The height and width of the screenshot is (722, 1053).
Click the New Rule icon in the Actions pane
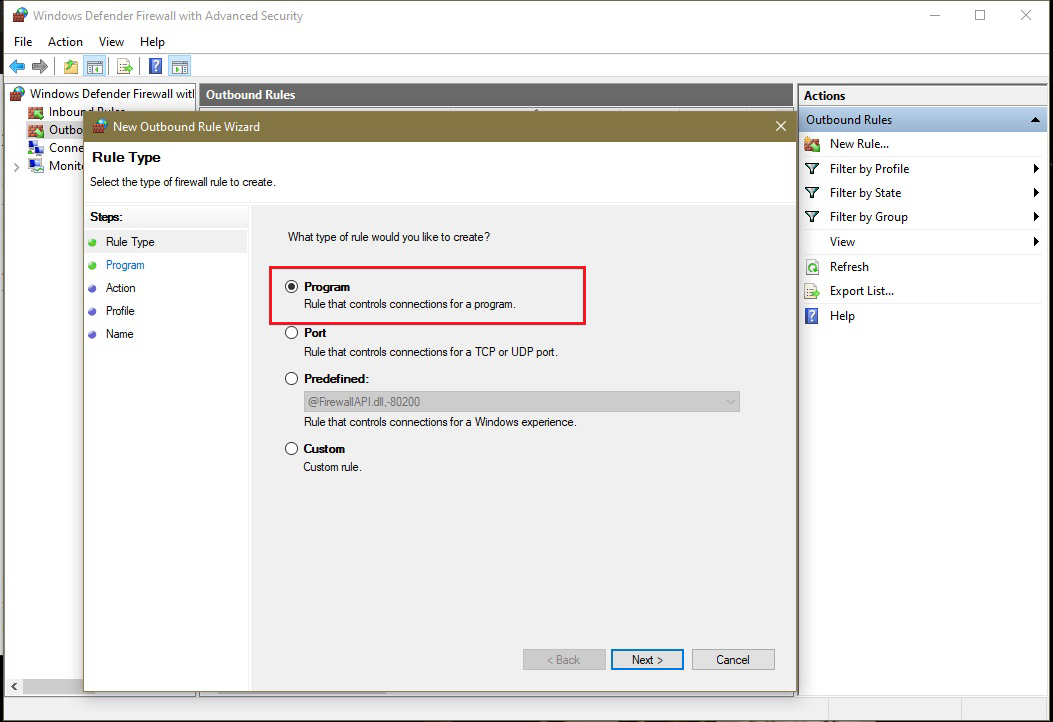pos(812,144)
